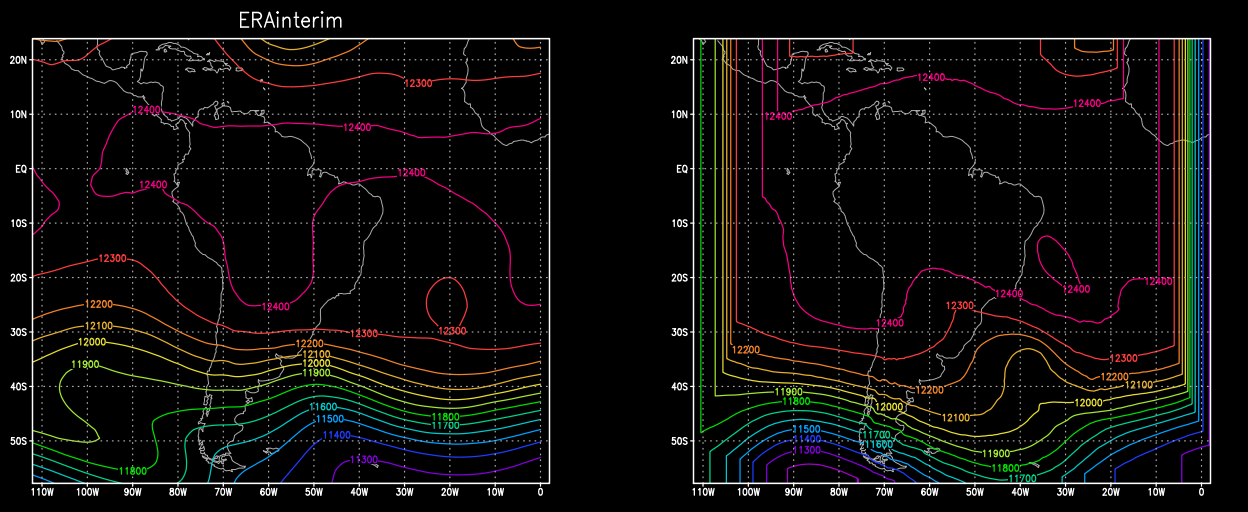Screen dimensions: 1248x512
Task: Click the 11300 contour label in the ERAinterim plot
Action: 364,460
